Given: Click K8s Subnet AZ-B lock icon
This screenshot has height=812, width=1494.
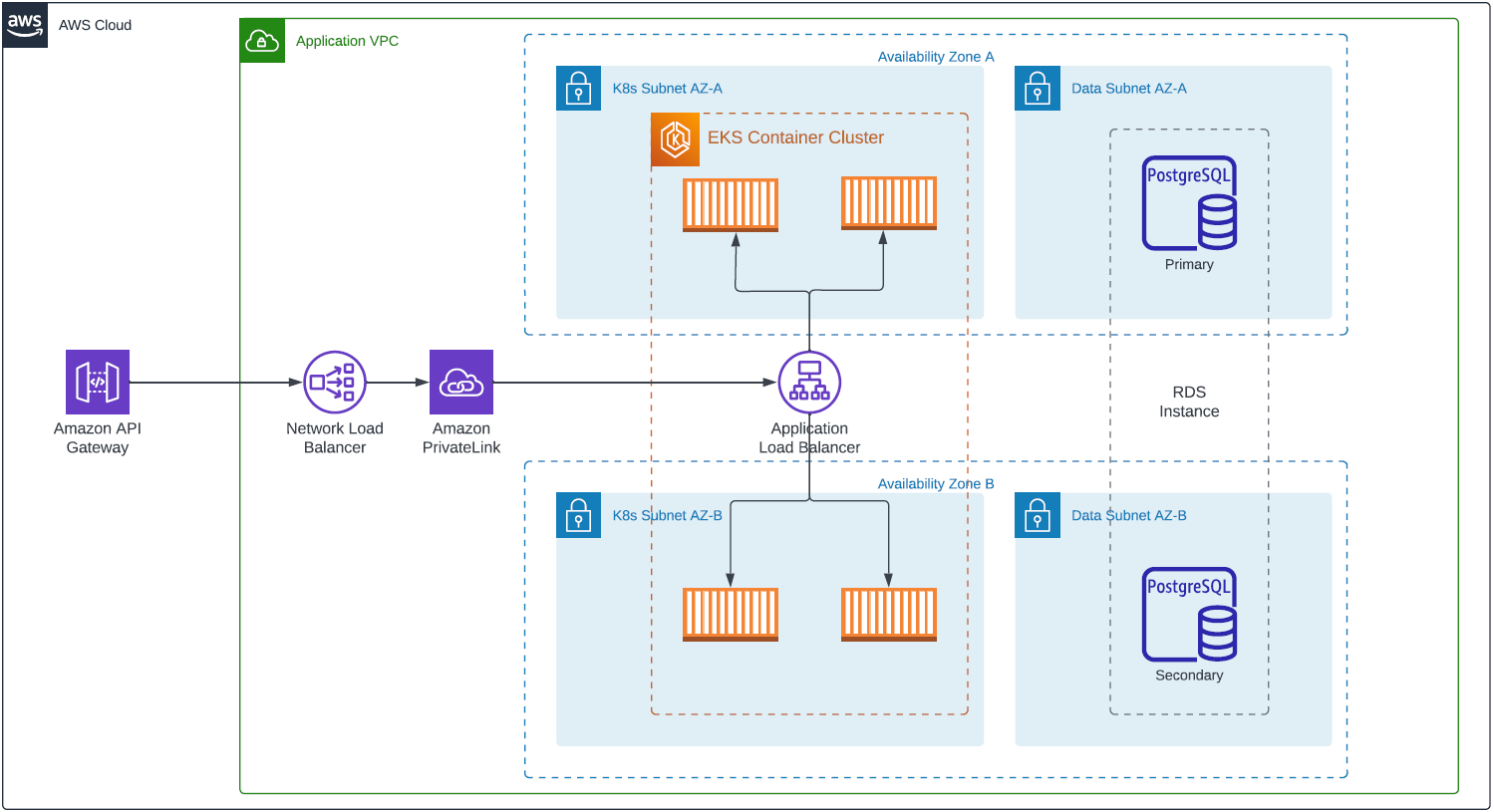Looking at the screenshot, I should coord(579,515).
